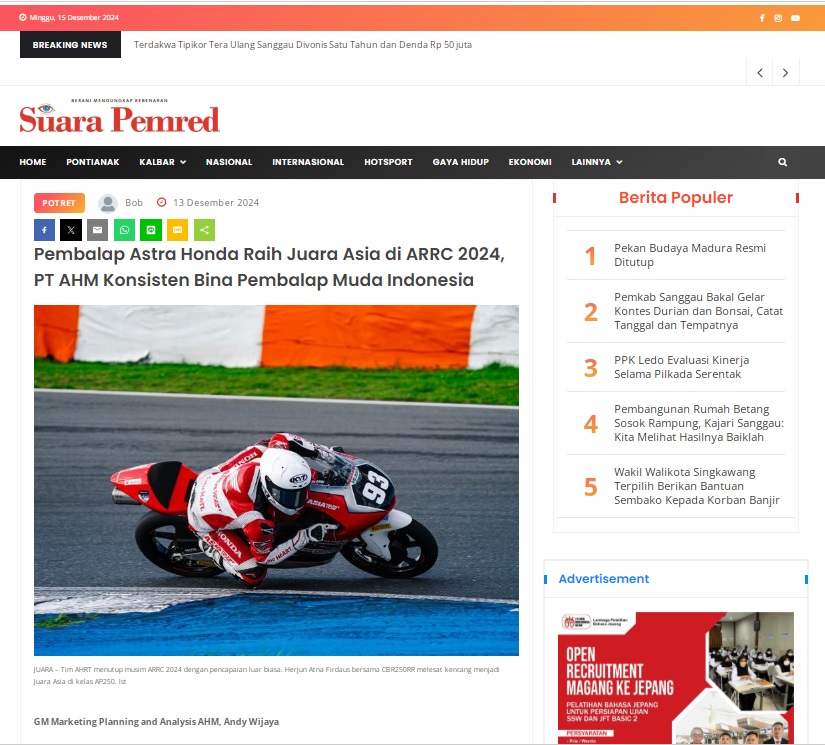
Task: Share article via email icon
Action: click(x=97, y=230)
